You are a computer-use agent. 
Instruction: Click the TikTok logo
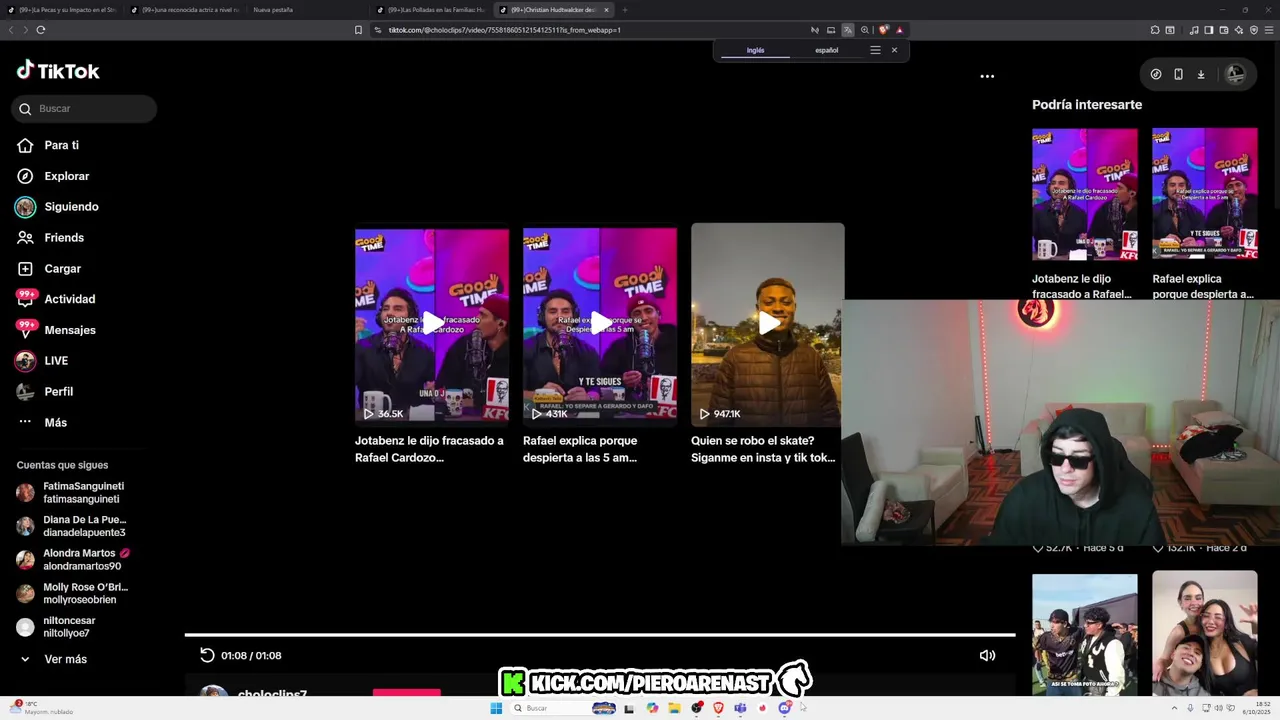pyautogui.click(x=58, y=71)
